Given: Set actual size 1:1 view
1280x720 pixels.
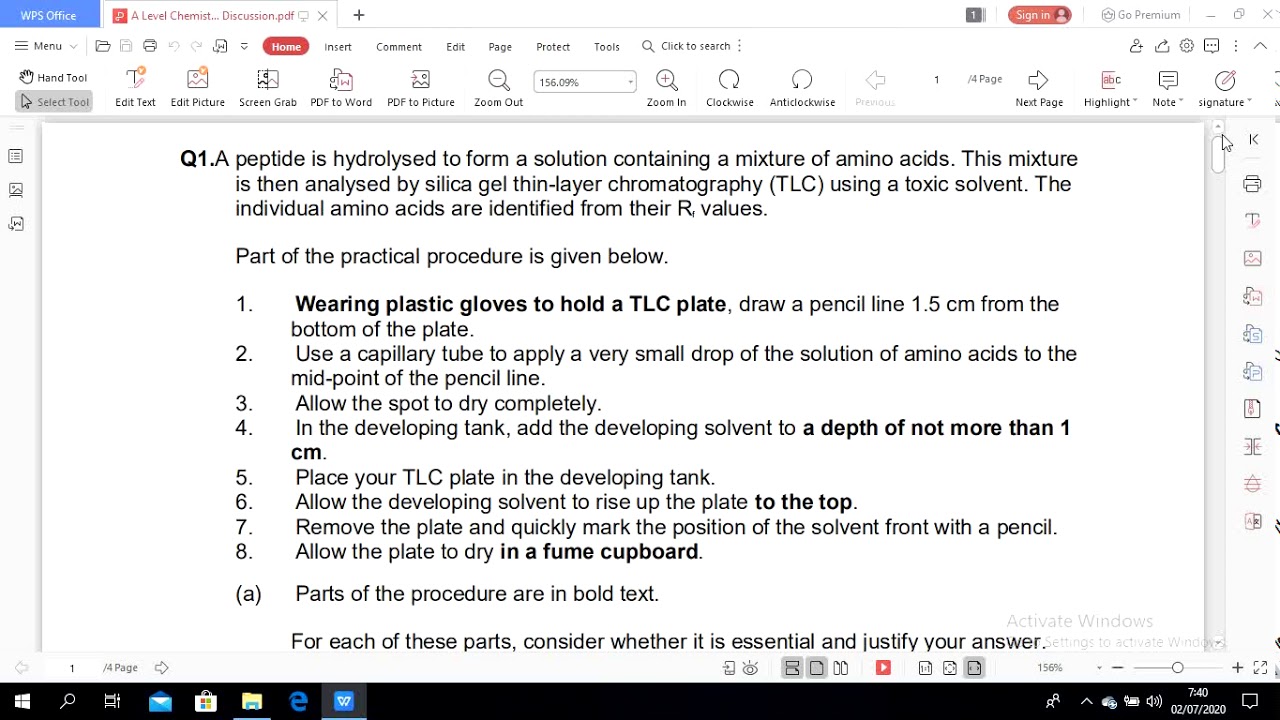Looking at the screenshot, I should (925, 668).
